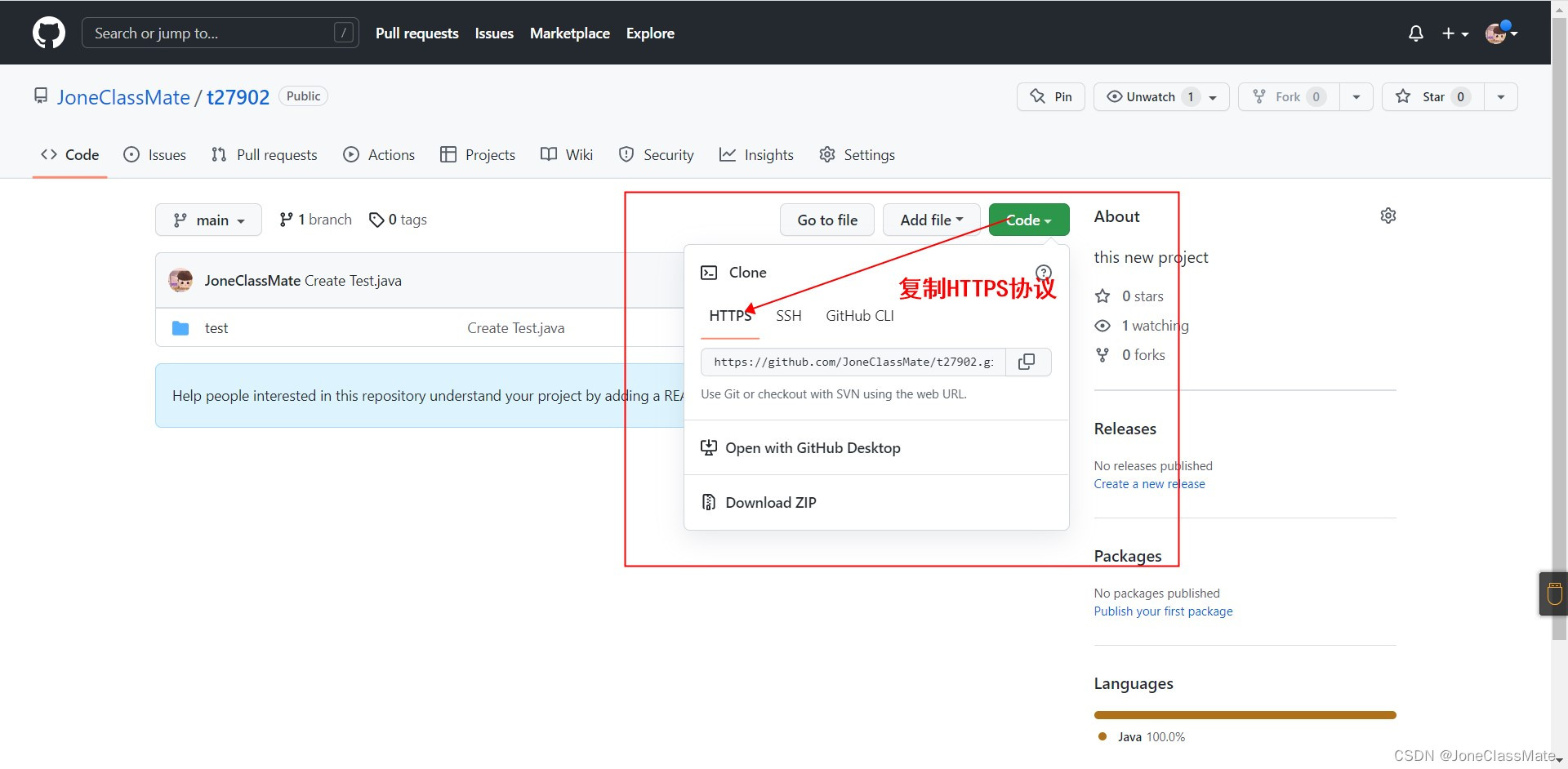This screenshot has width=1568, height=769.
Task: Open Marketplace in top navigation
Action: 570,33
